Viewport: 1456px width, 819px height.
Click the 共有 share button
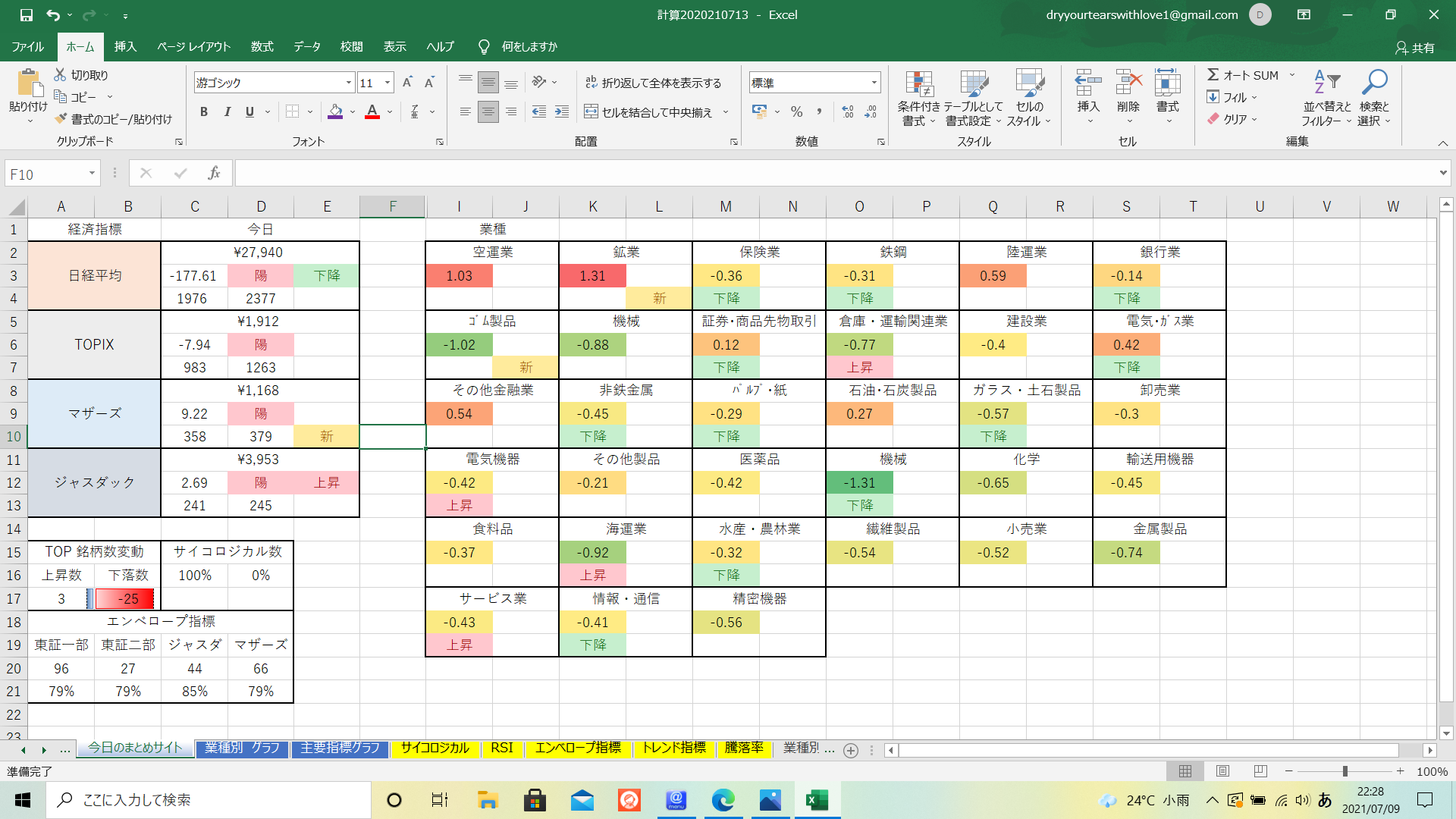coord(1415,48)
